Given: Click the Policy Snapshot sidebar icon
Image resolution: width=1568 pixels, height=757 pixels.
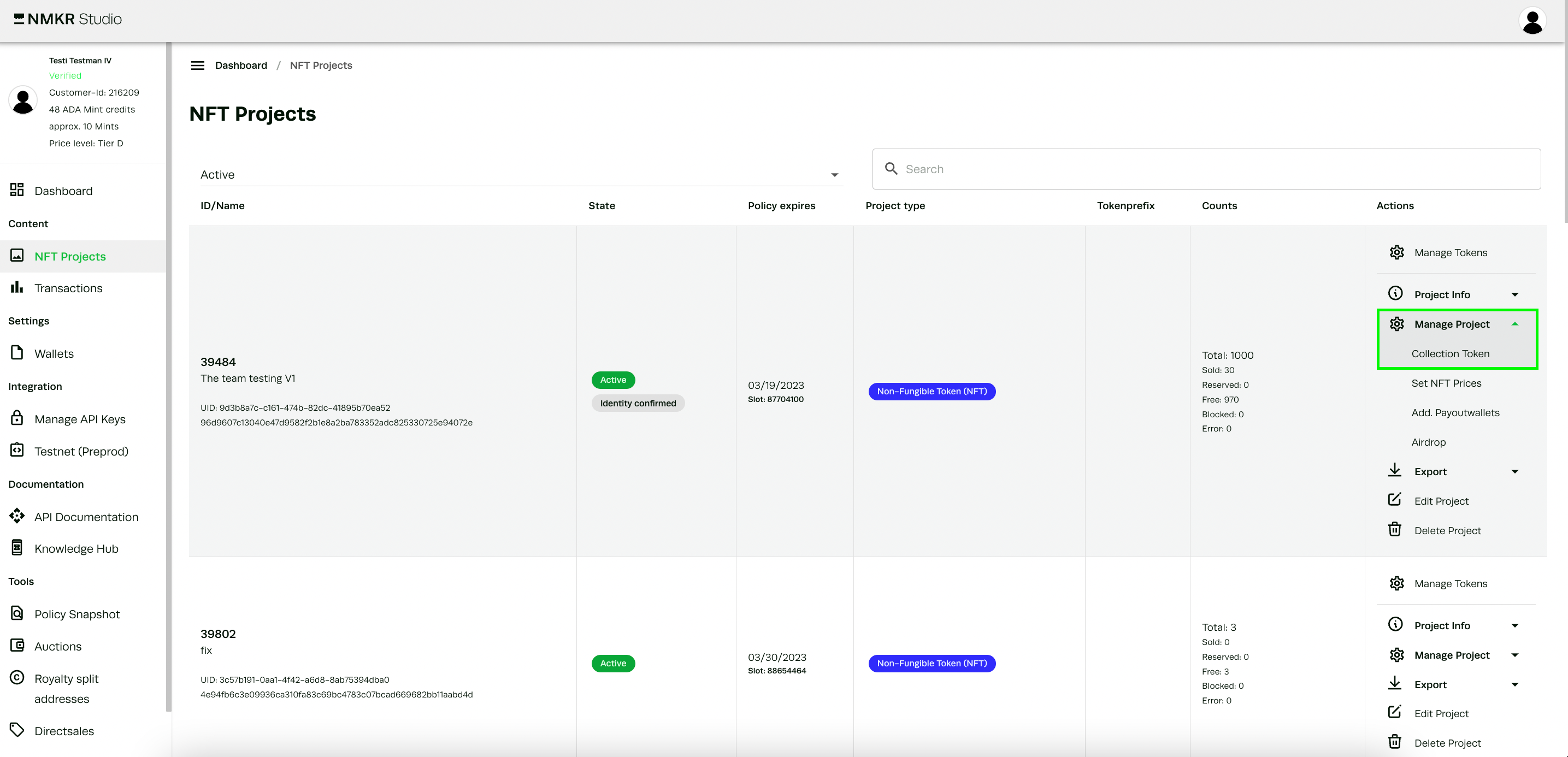Looking at the screenshot, I should pos(17,613).
